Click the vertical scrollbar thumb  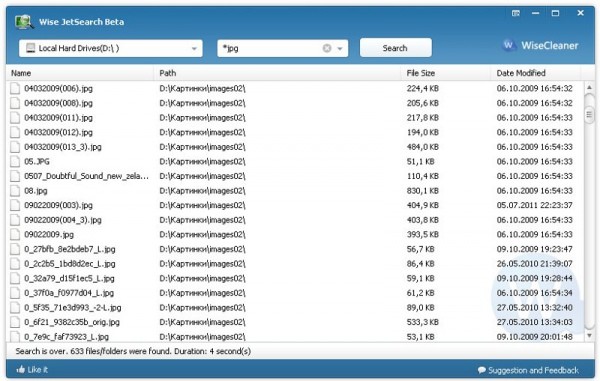589,115
